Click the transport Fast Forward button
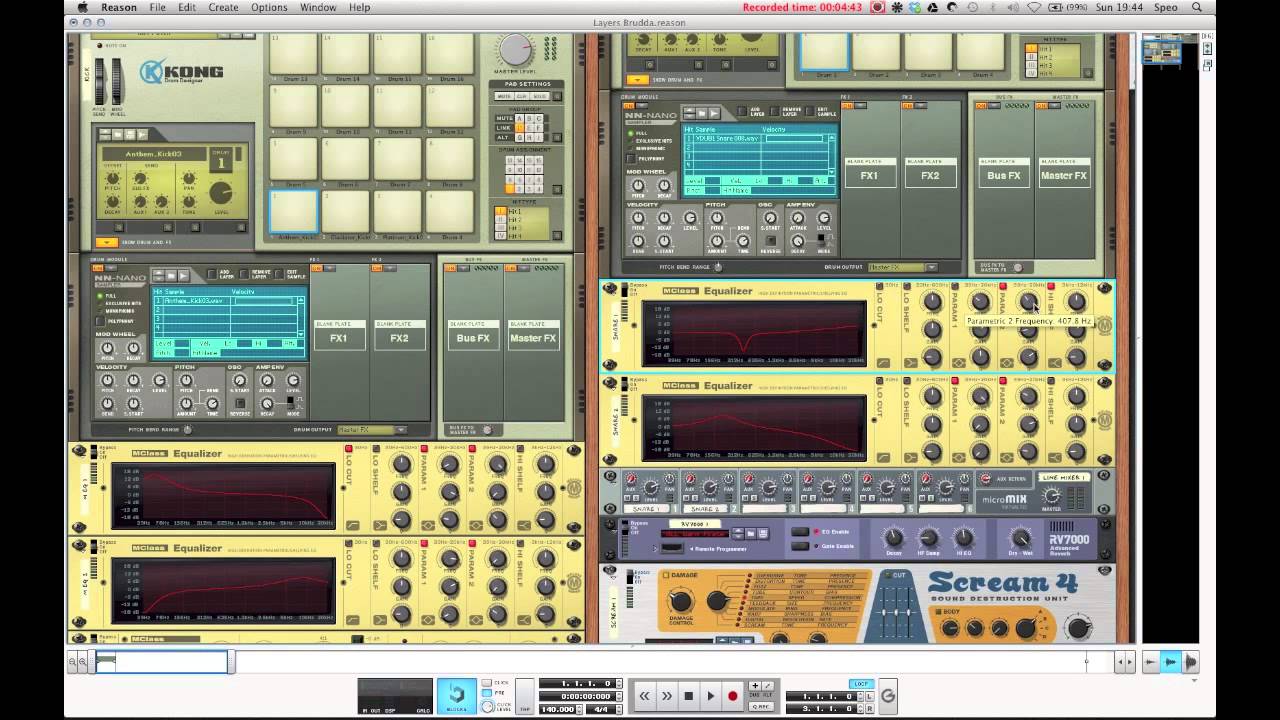 tap(667, 696)
